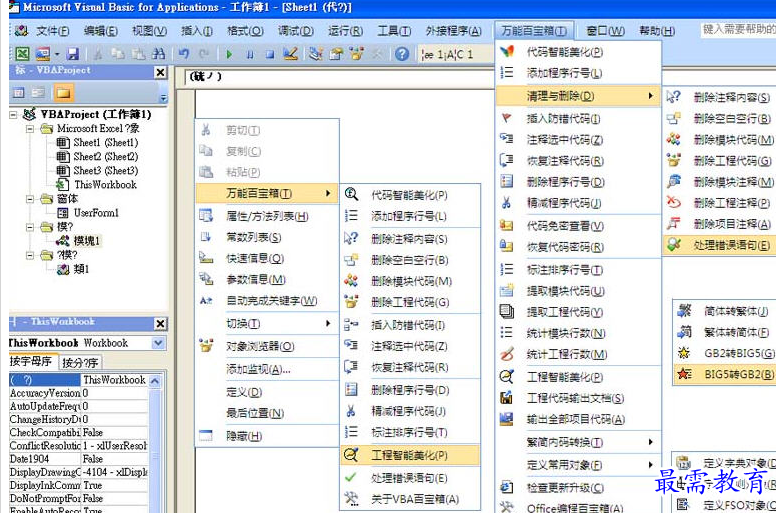
Task: Choose 对象浏览器(O) in context menu
Action: pyautogui.click(x=267, y=346)
